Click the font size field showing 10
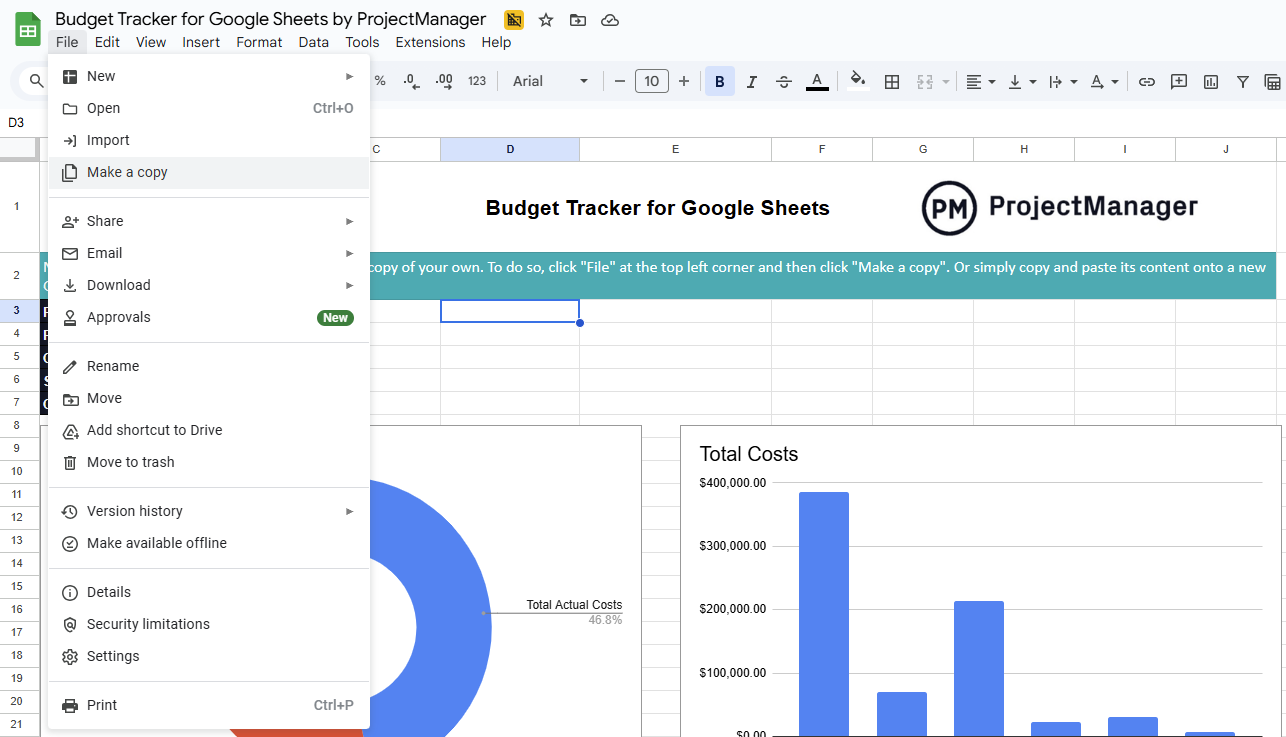1286x737 pixels. pos(652,81)
